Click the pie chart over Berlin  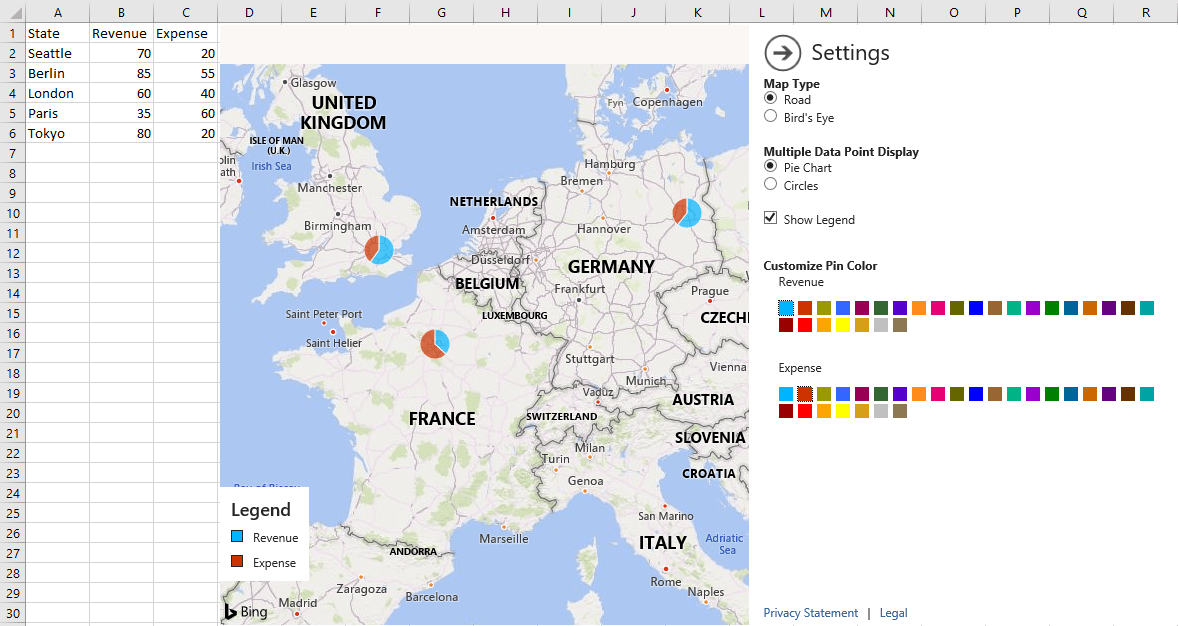[687, 213]
